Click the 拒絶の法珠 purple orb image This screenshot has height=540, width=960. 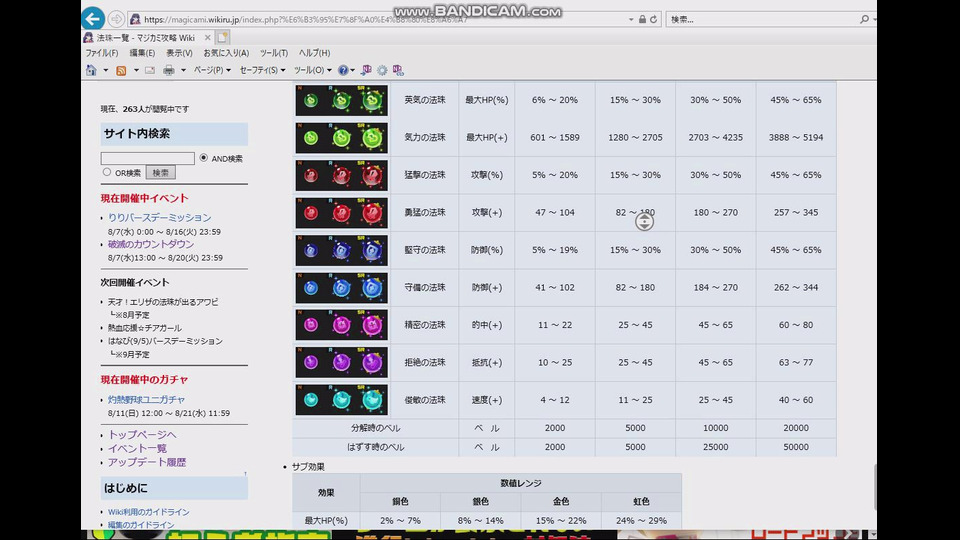[342, 362]
